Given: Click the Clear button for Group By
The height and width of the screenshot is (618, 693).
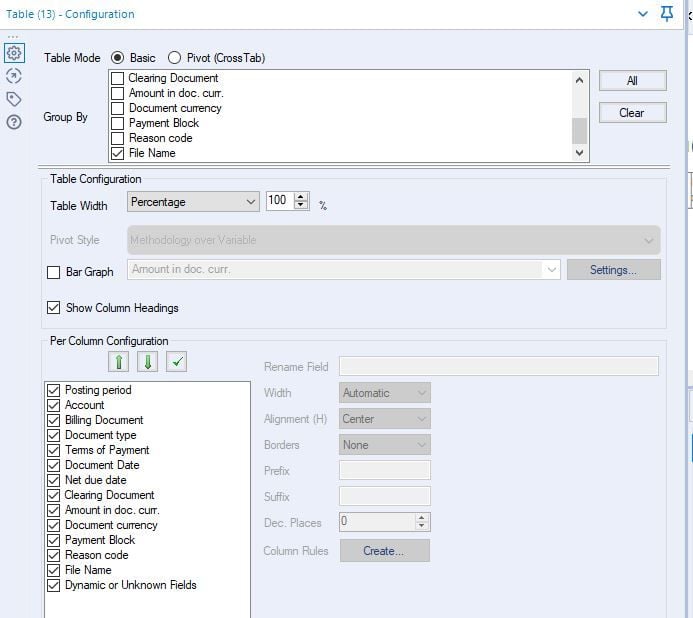Looking at the screenshot, I should (x=632, y=113).
